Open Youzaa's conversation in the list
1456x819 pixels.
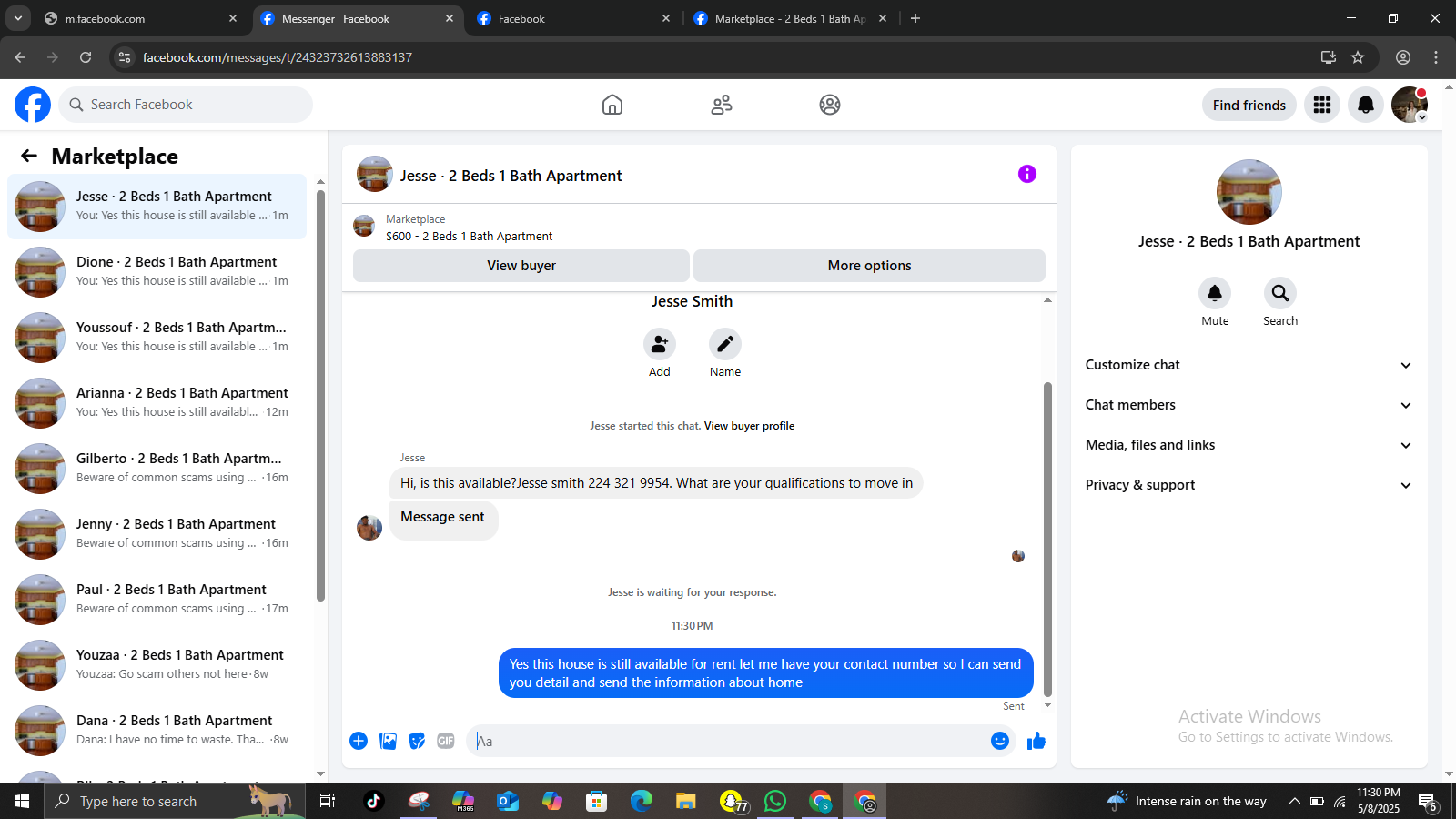(157, 665)
